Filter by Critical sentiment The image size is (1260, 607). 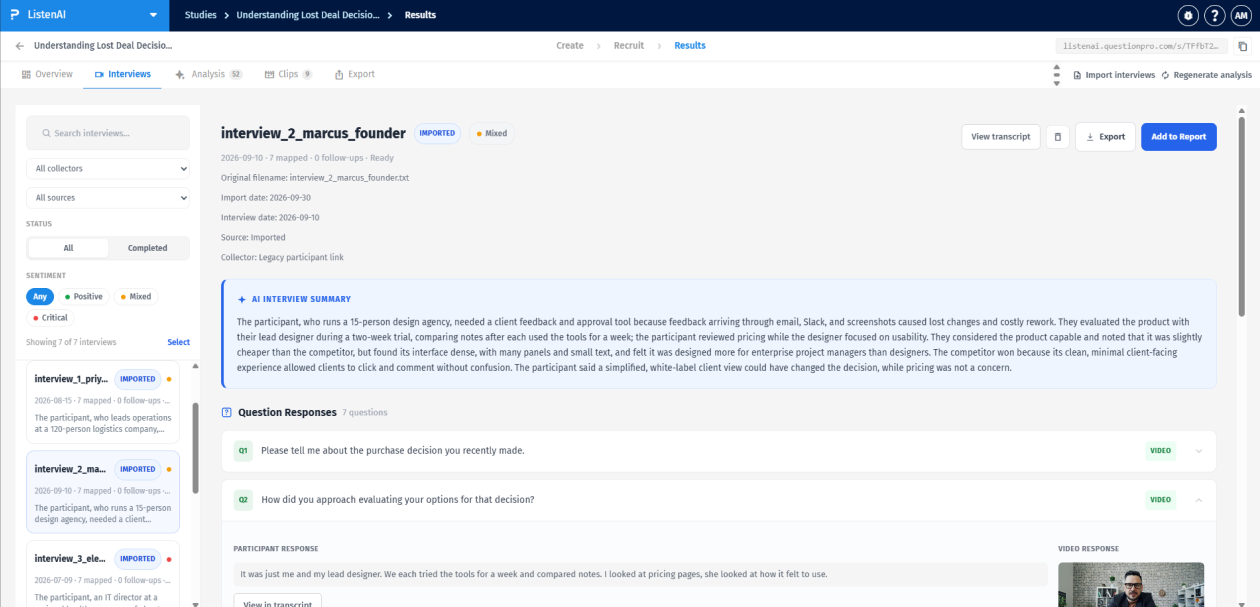(x=50, y=318)
